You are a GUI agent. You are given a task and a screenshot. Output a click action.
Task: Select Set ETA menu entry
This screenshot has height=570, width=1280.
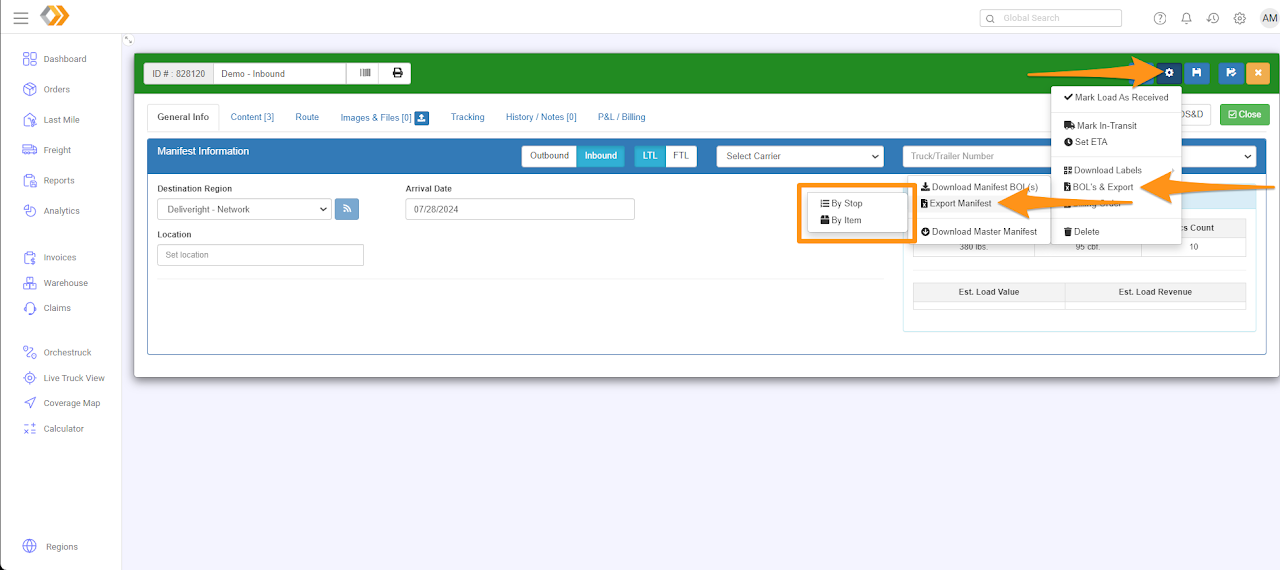pyautogui.click(x=1116, y=142)
